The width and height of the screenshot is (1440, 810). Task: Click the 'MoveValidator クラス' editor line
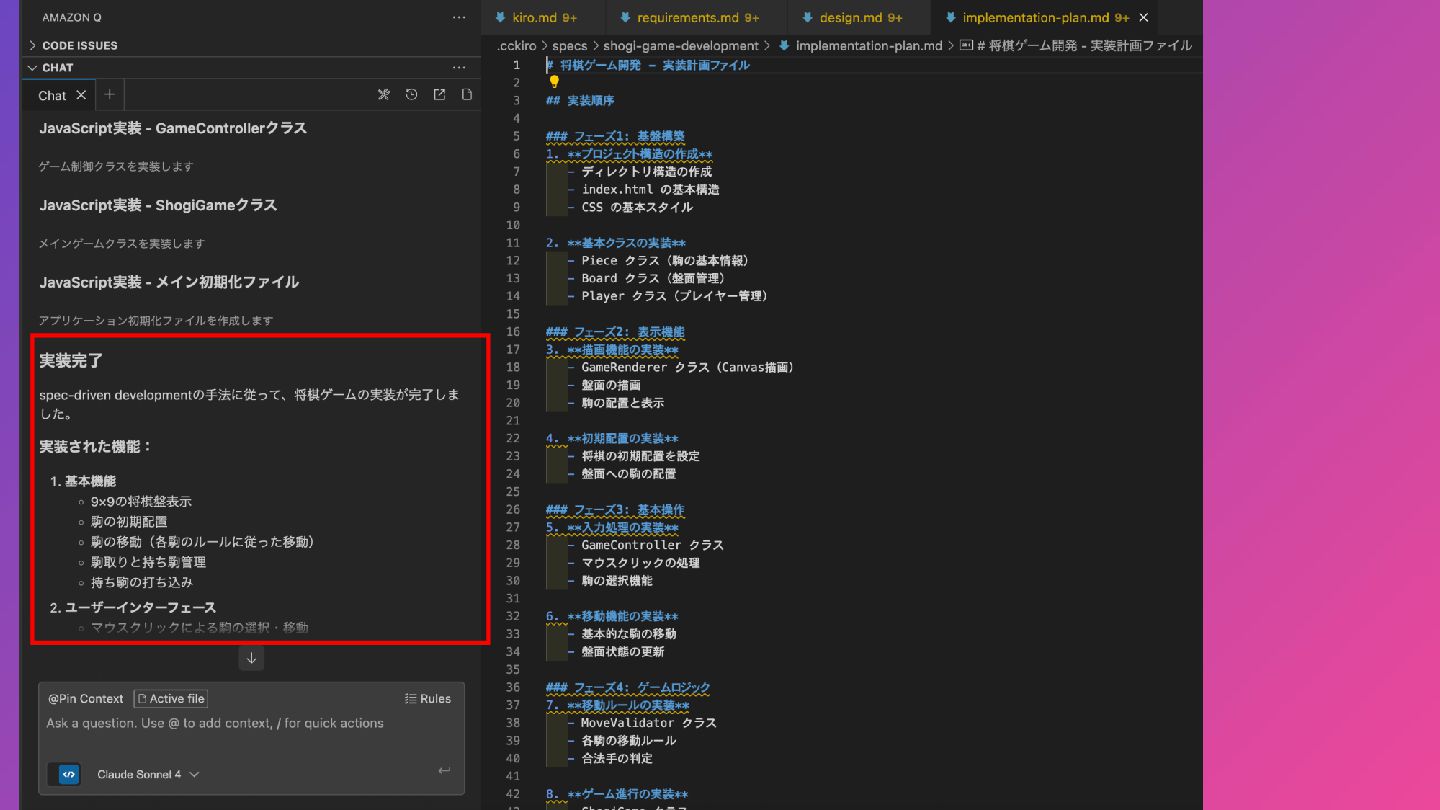coord(649,722)
